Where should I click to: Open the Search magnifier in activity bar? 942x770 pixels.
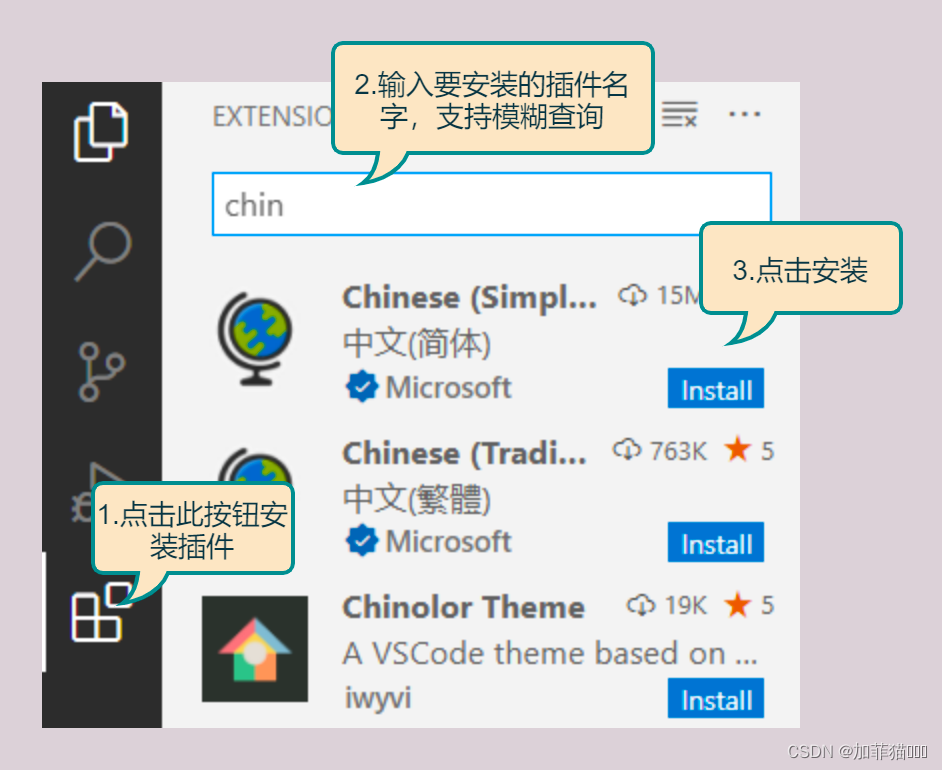point(103,251)
